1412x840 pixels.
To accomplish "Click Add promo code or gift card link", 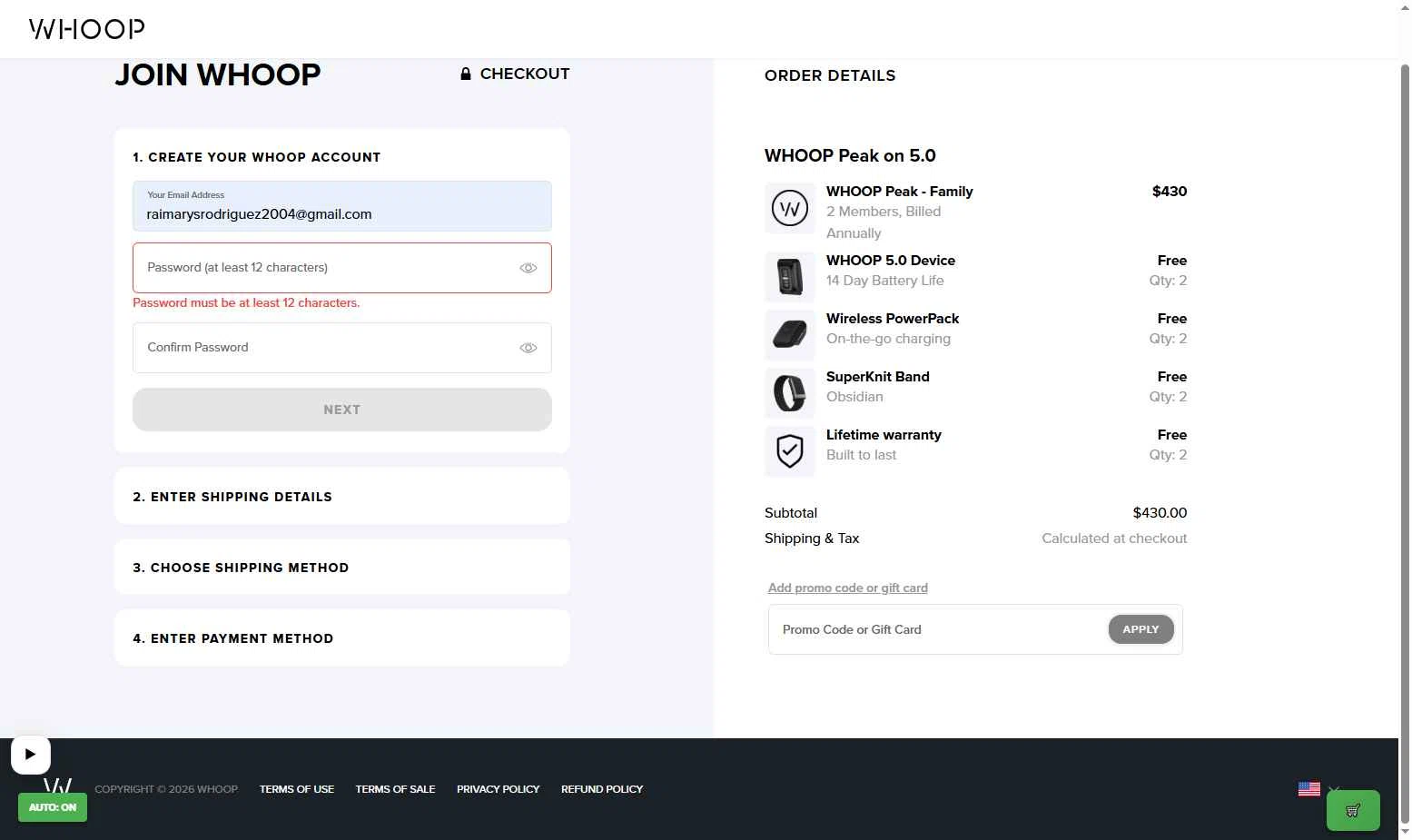I will (848, 588).
